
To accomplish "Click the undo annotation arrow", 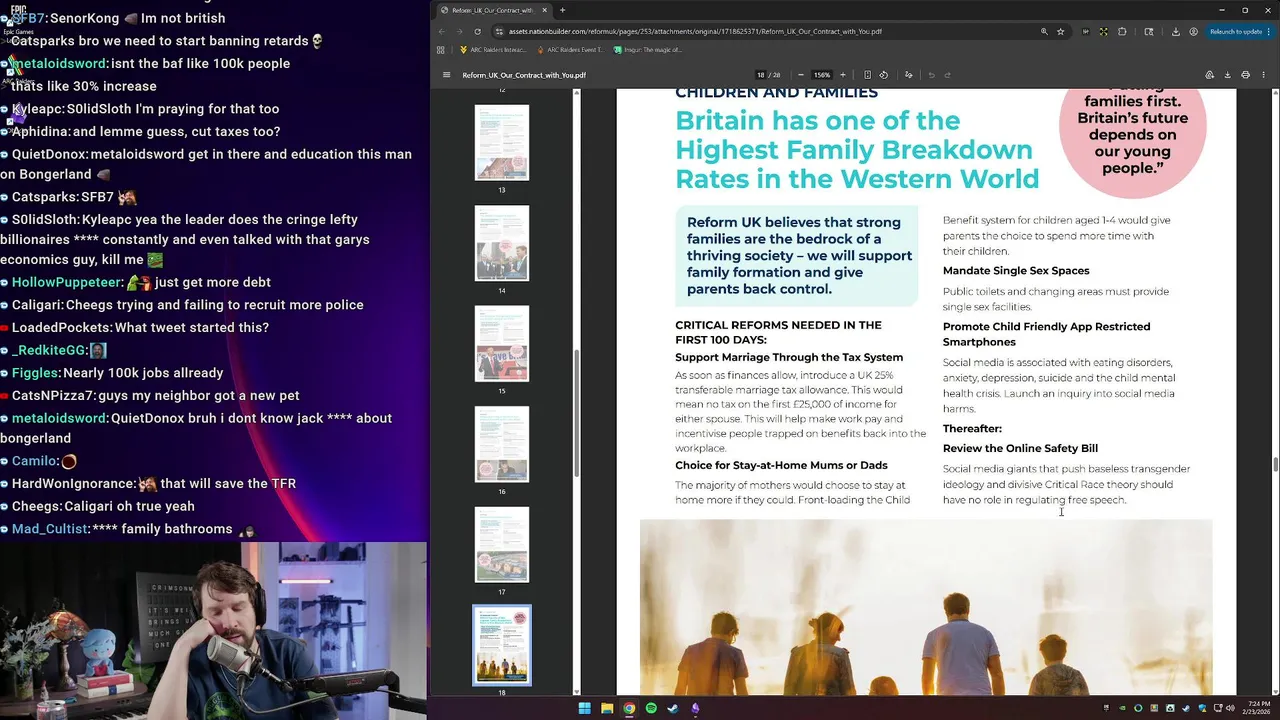I will tap(932, 75).
